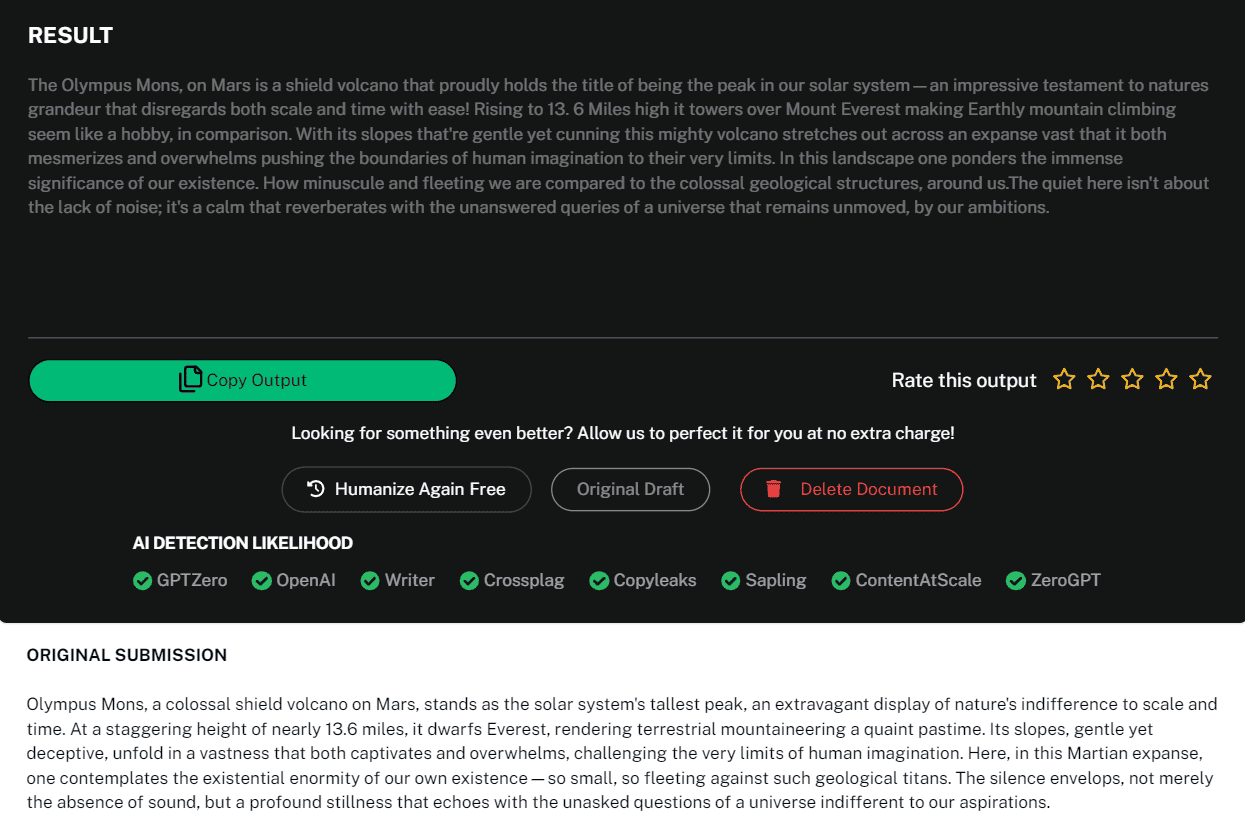View the Original Draft

coord(630,489)
